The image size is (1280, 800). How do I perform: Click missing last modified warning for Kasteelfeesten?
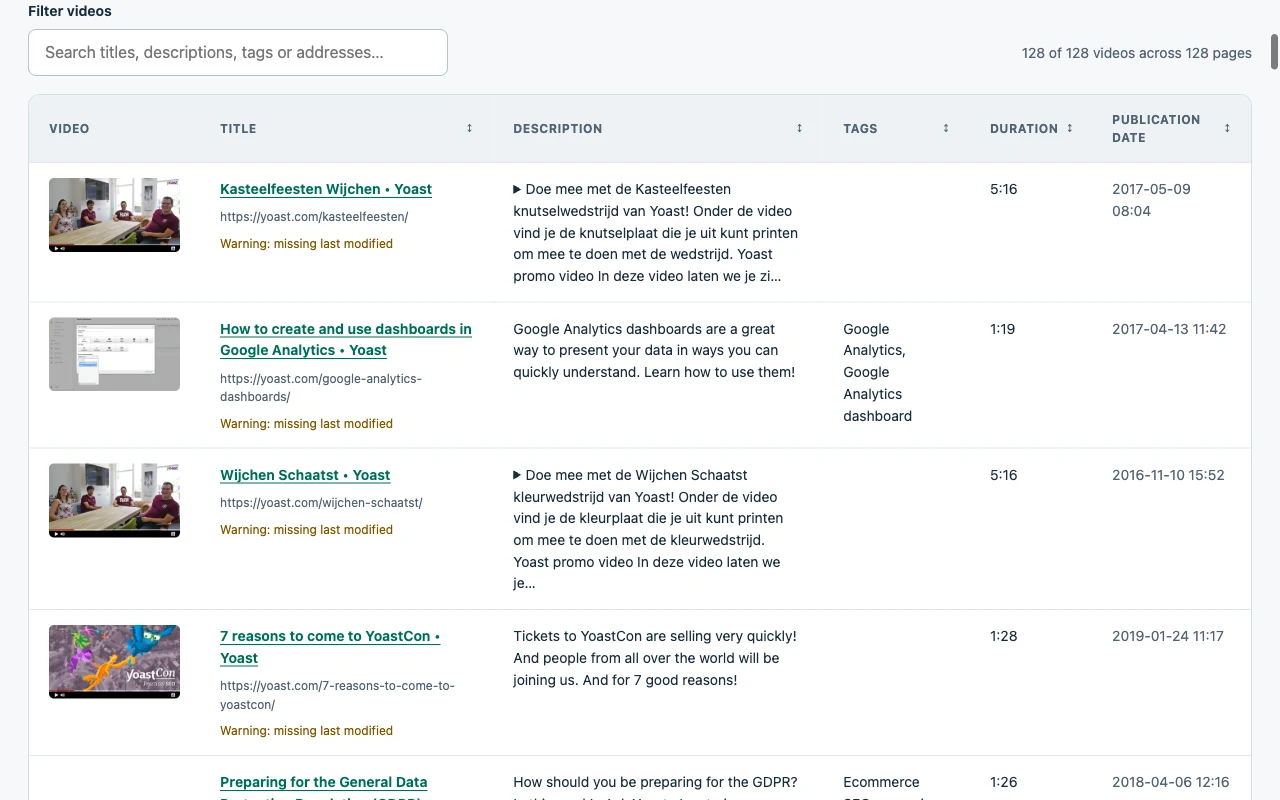point(306,243)
